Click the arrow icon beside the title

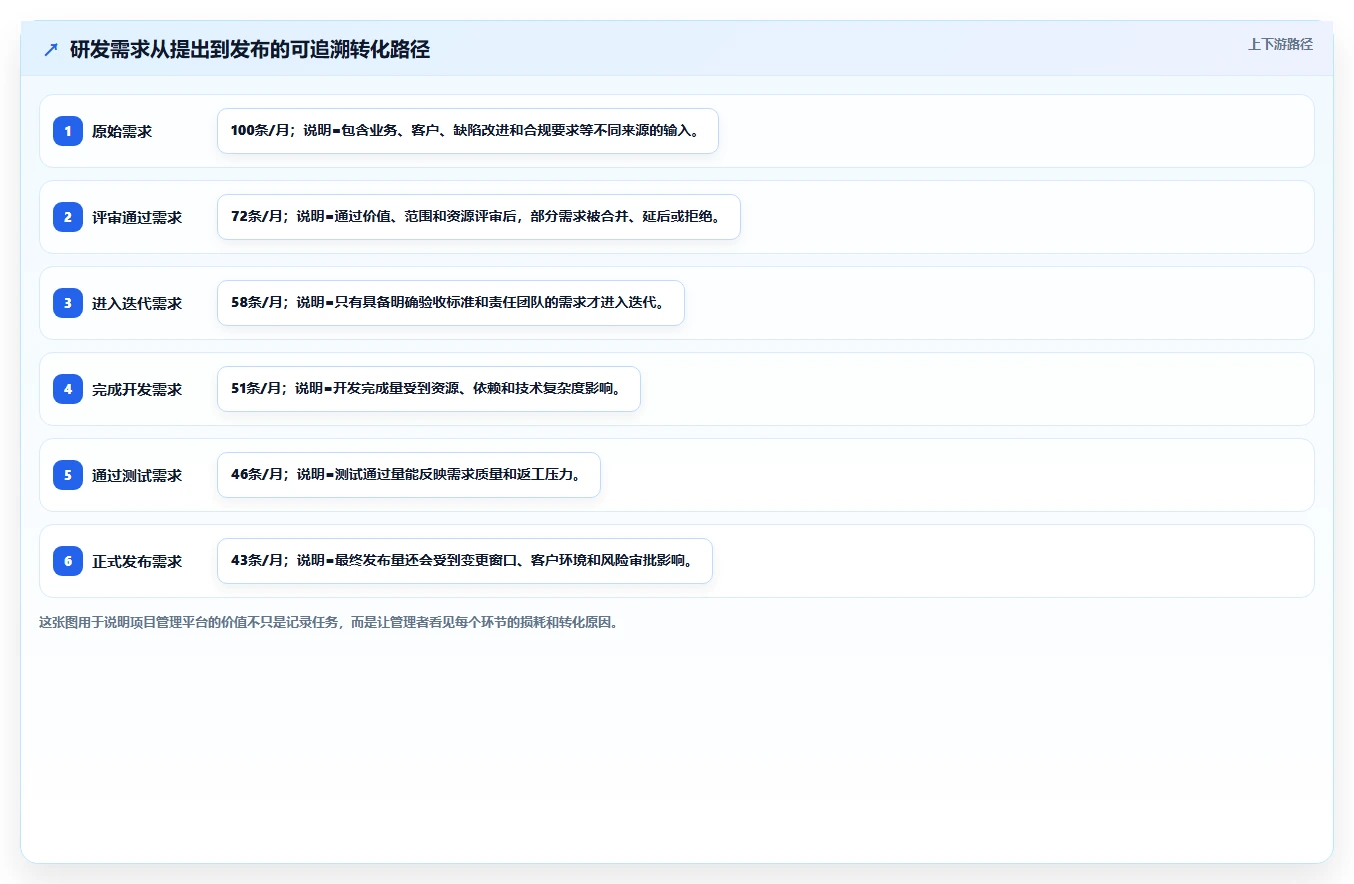pyautogui.click(x=51, y=50)
